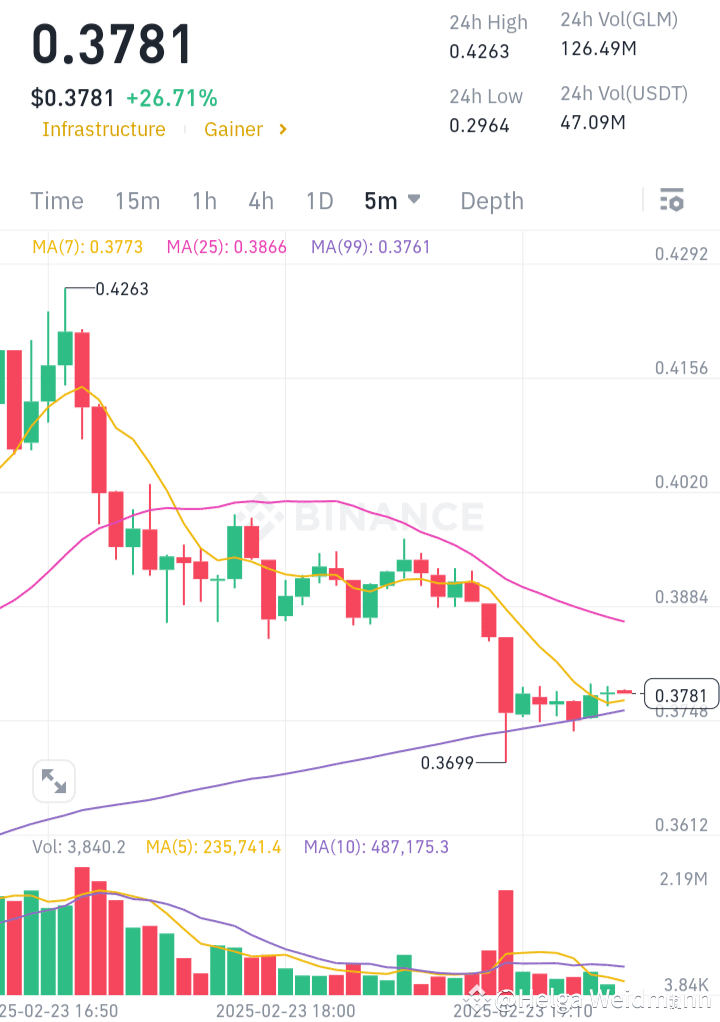This screenshot has height=1022, width=720.
Task: Switch to the 1D timeframe tab
Action: tap(319, 200)
